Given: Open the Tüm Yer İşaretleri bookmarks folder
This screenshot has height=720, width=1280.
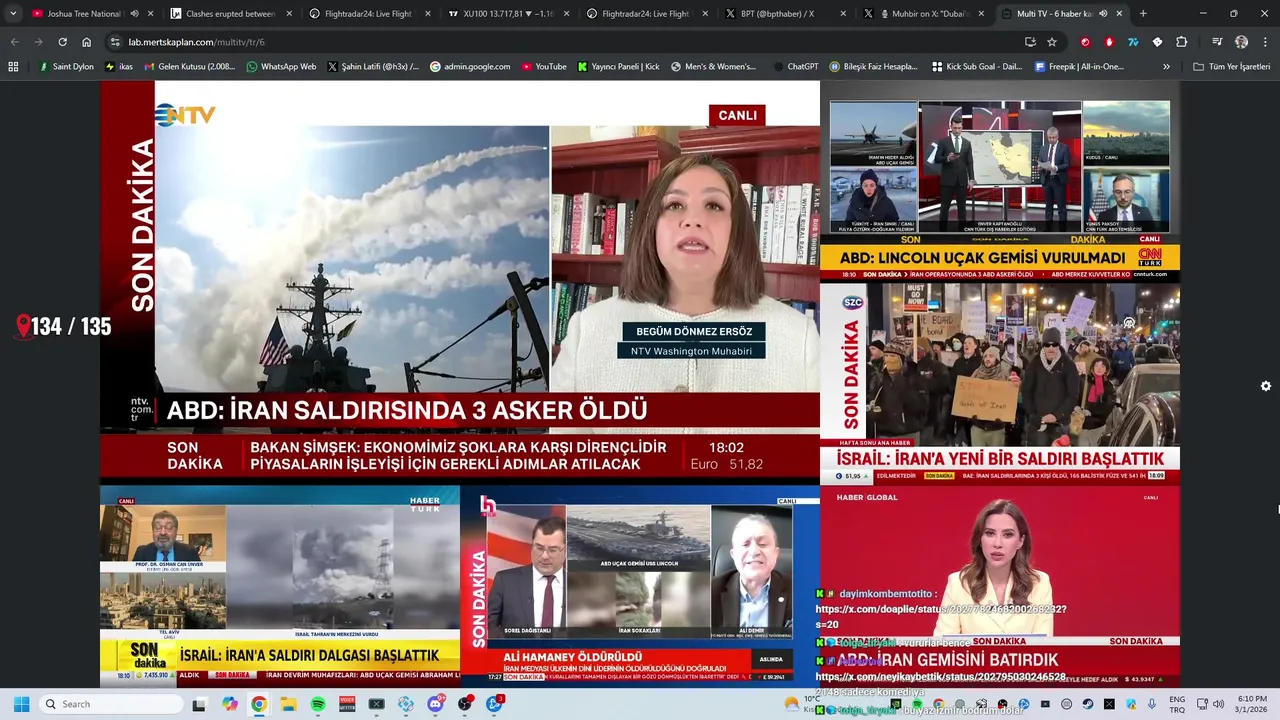Looking at the screenshot, I should click(x=1232, y=67).
